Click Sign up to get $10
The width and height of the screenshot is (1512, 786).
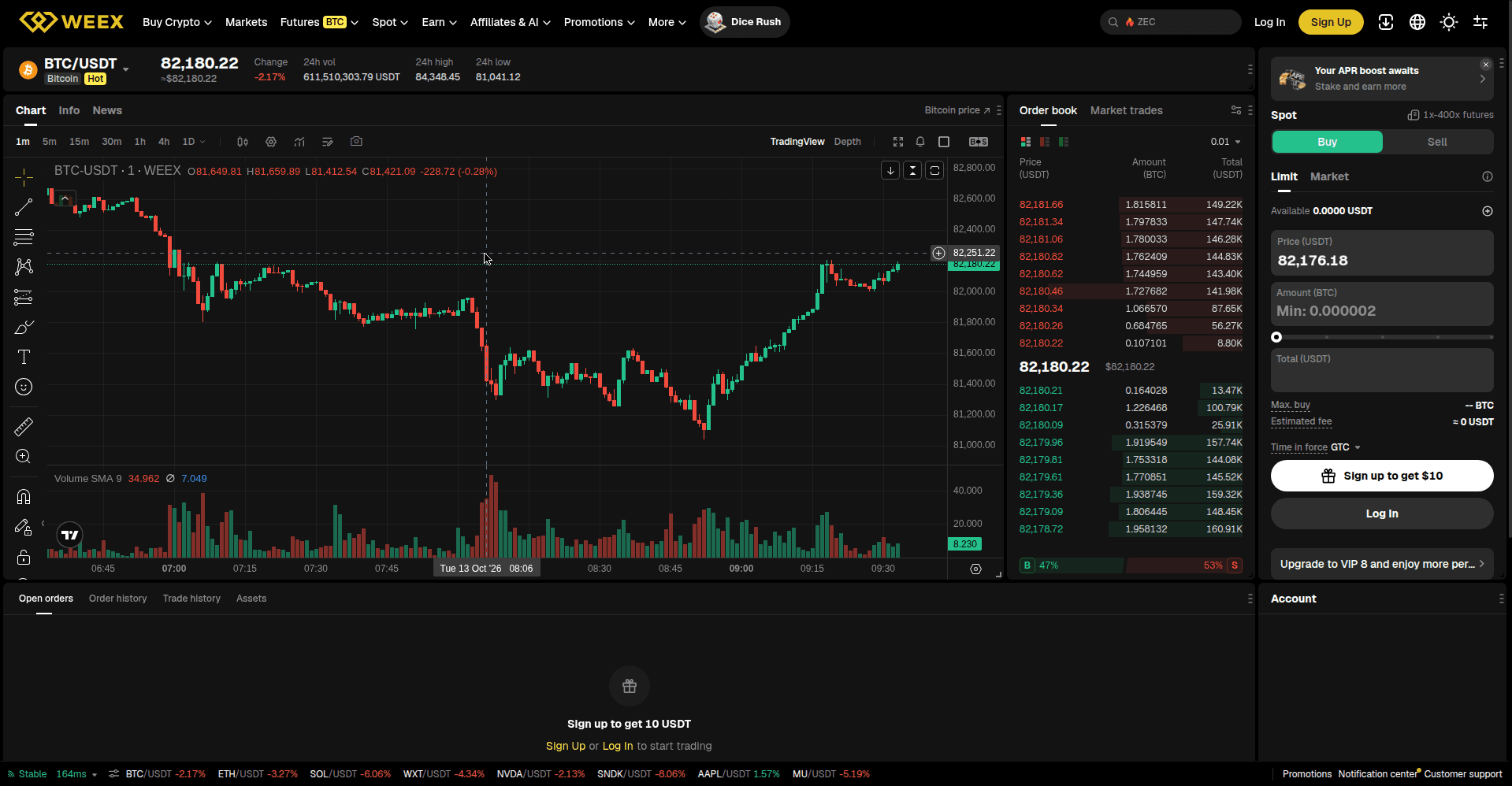tap(1382, 476)
